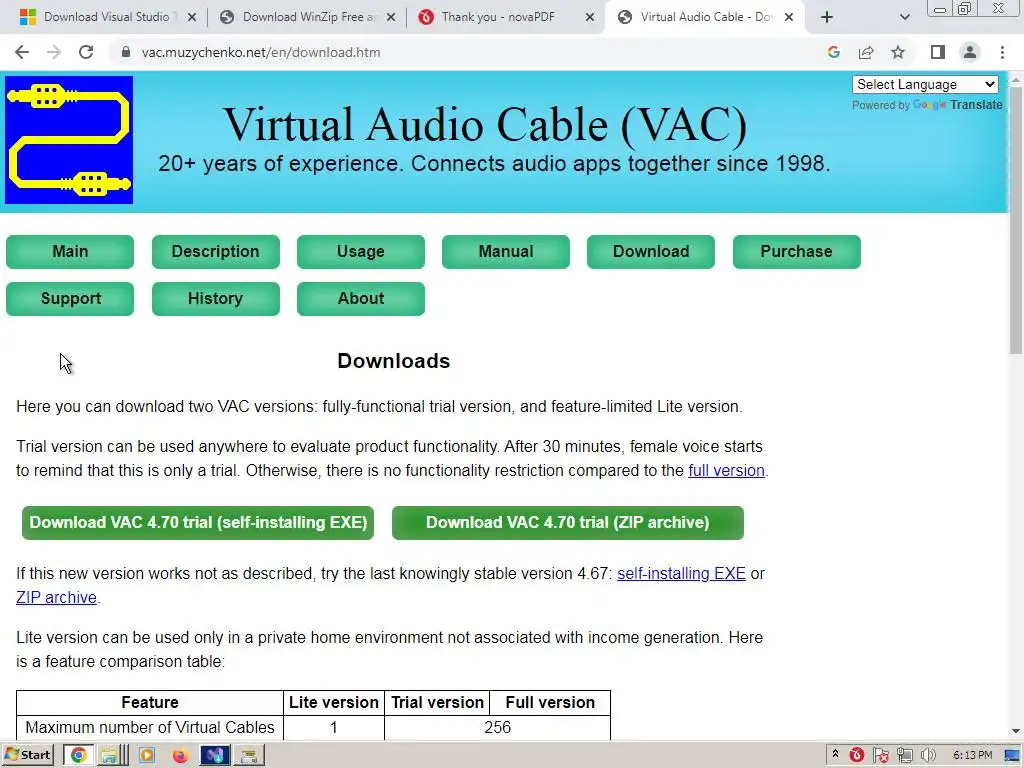Image resolution: width=1024 pixels, height=768 pixels.
Task: Open the Support navigation page
Action: click(x=70, y=298)
